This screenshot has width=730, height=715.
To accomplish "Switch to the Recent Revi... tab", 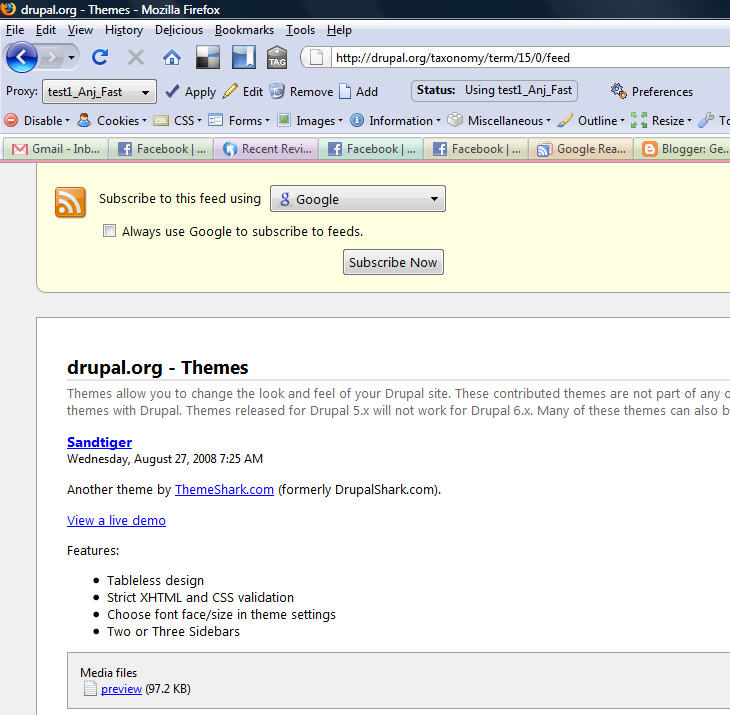I will [266, 149].
